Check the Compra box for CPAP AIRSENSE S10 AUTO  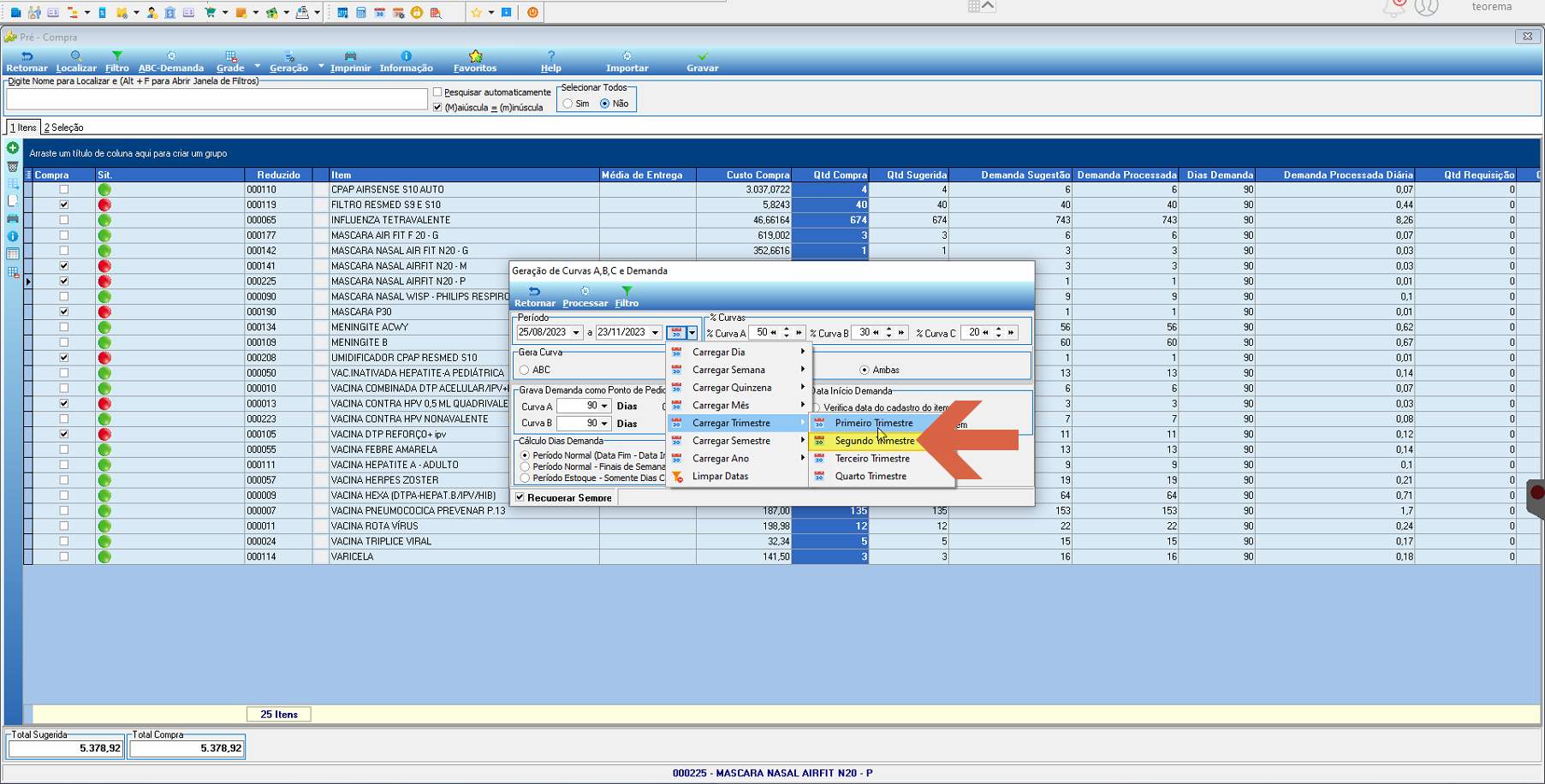pyautogui.click(x=64, y=189)
